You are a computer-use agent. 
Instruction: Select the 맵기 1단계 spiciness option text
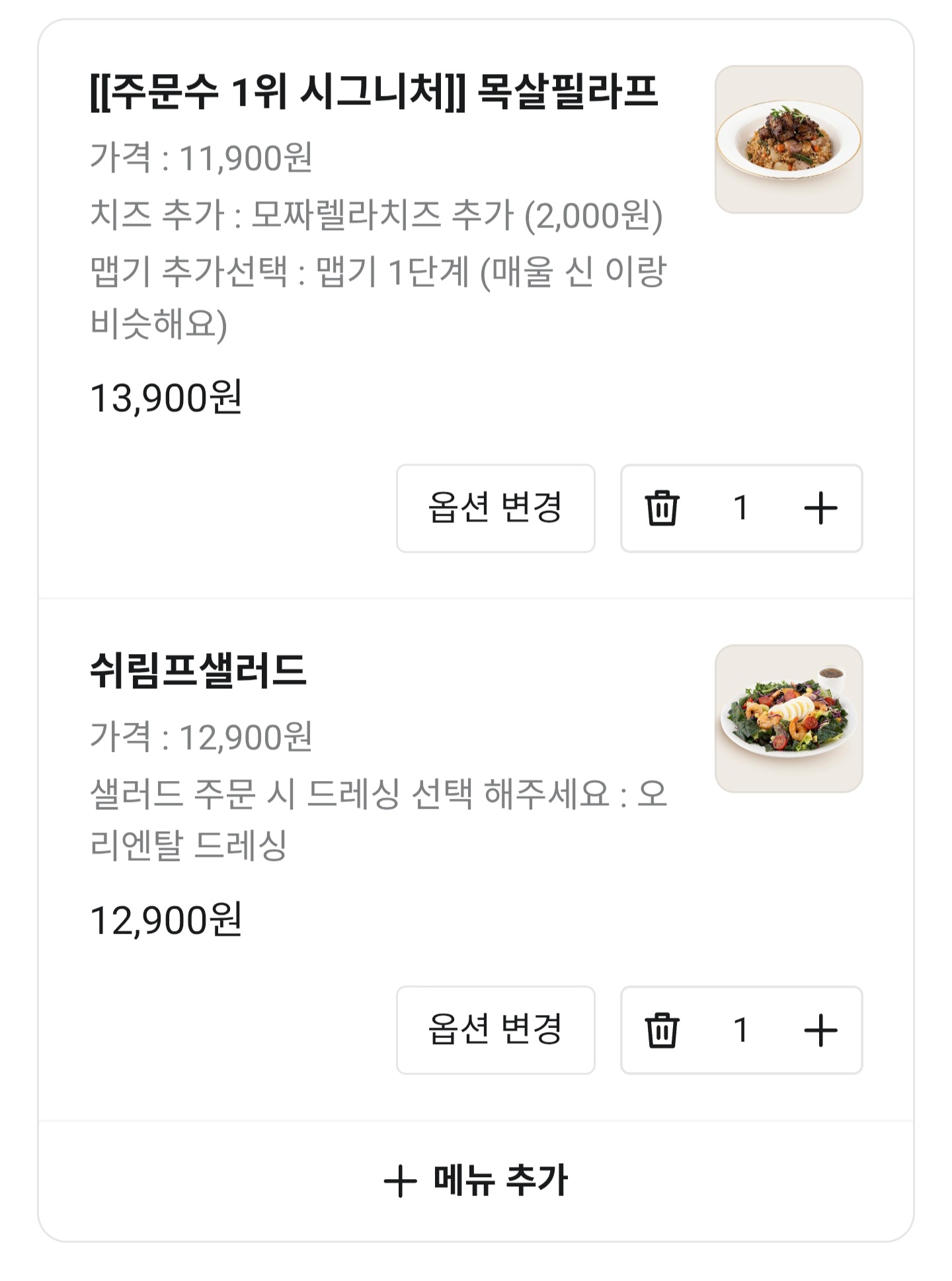(x=377, y=272)
